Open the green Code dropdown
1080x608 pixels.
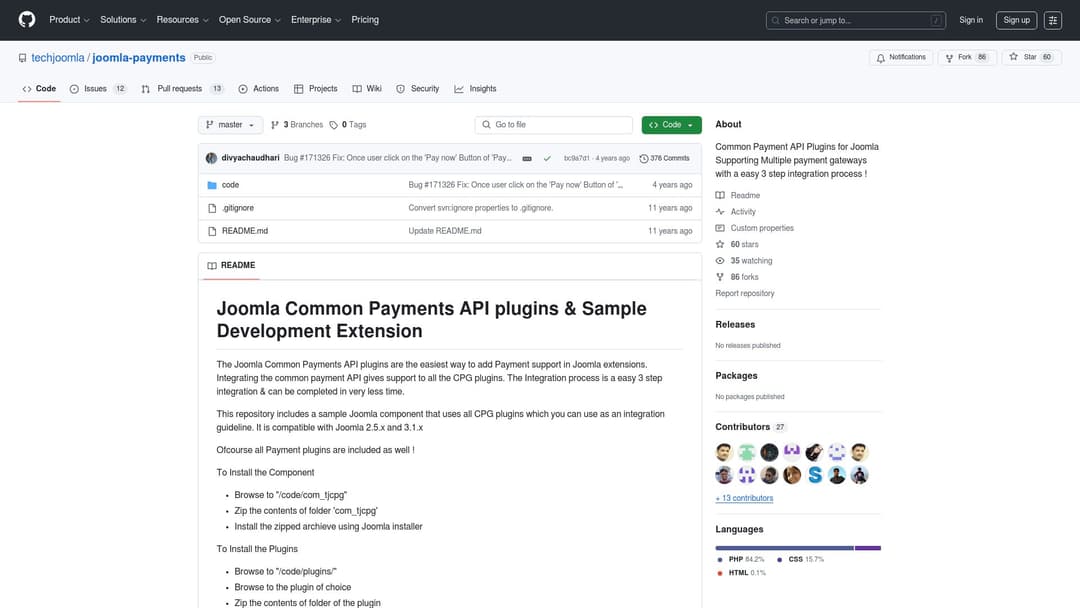pyautogui.click(x=672, y=125)
